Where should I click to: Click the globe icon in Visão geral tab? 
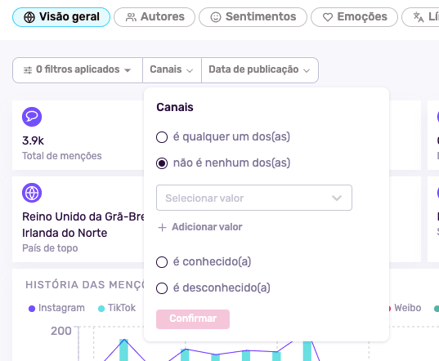click(x=29, y=17)
